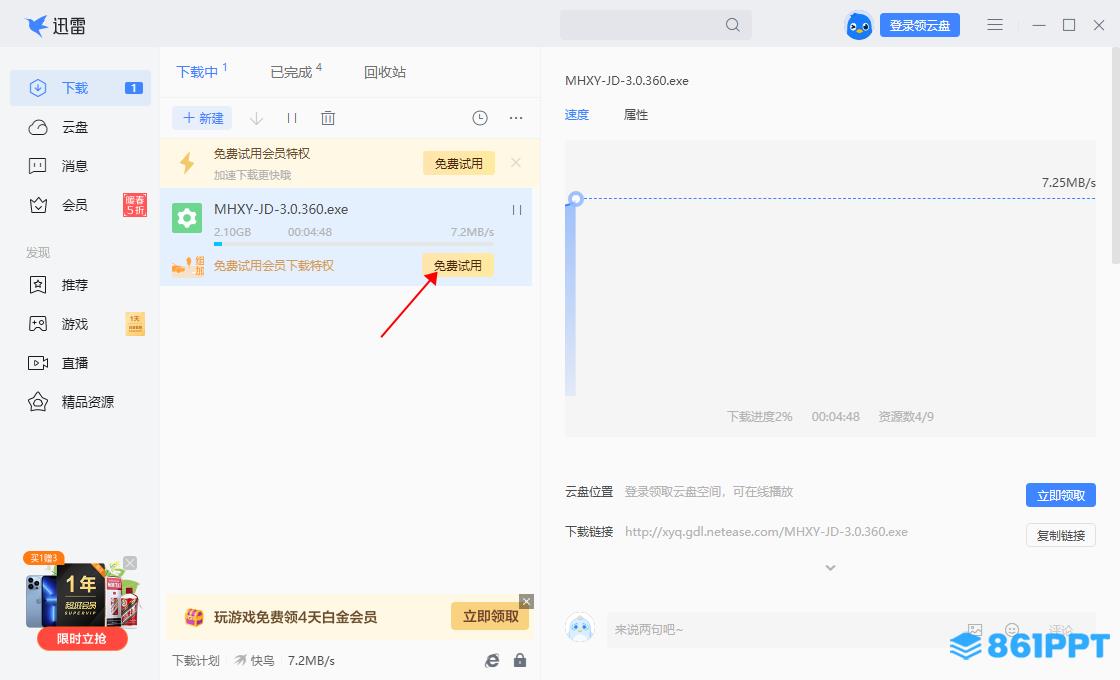Open the 下载 section in sidebar
This screenshot has height=680, width=1120.
pos(80,88)
